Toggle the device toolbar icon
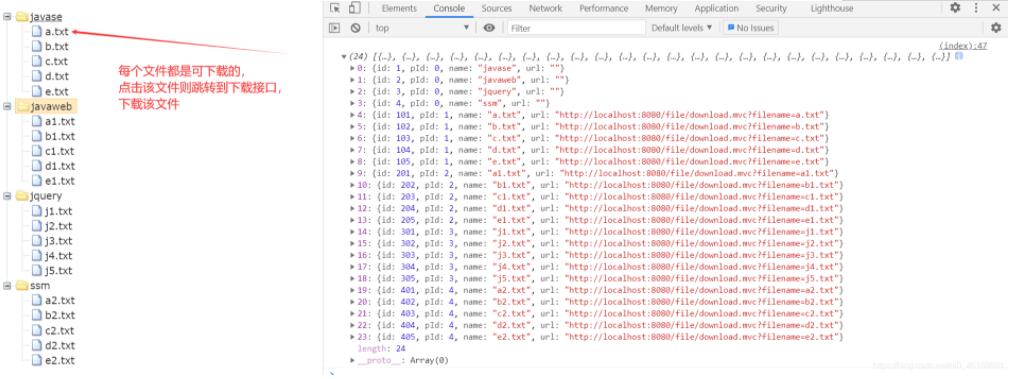This screenshot has width=1011, height=379. (354, 8)
